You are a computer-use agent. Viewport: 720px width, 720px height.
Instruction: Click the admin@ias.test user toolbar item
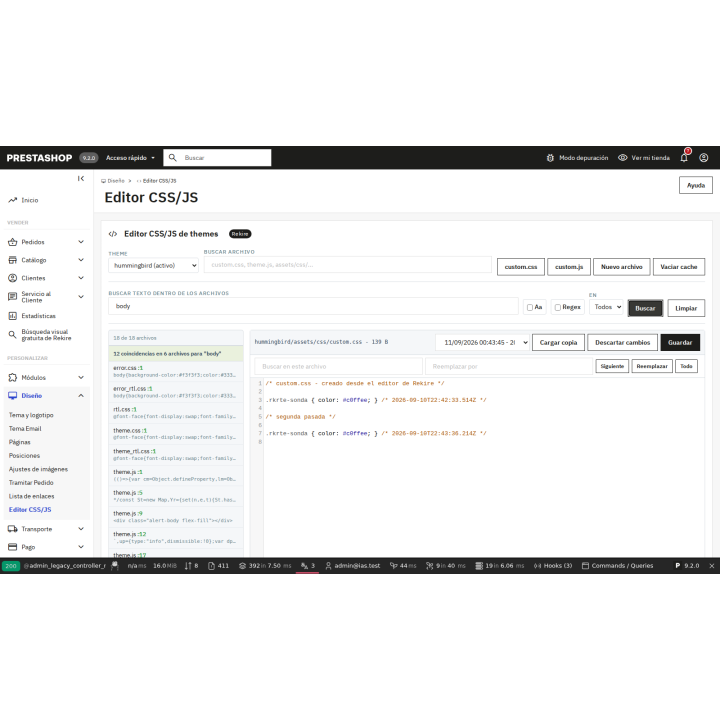click(353, 566)
